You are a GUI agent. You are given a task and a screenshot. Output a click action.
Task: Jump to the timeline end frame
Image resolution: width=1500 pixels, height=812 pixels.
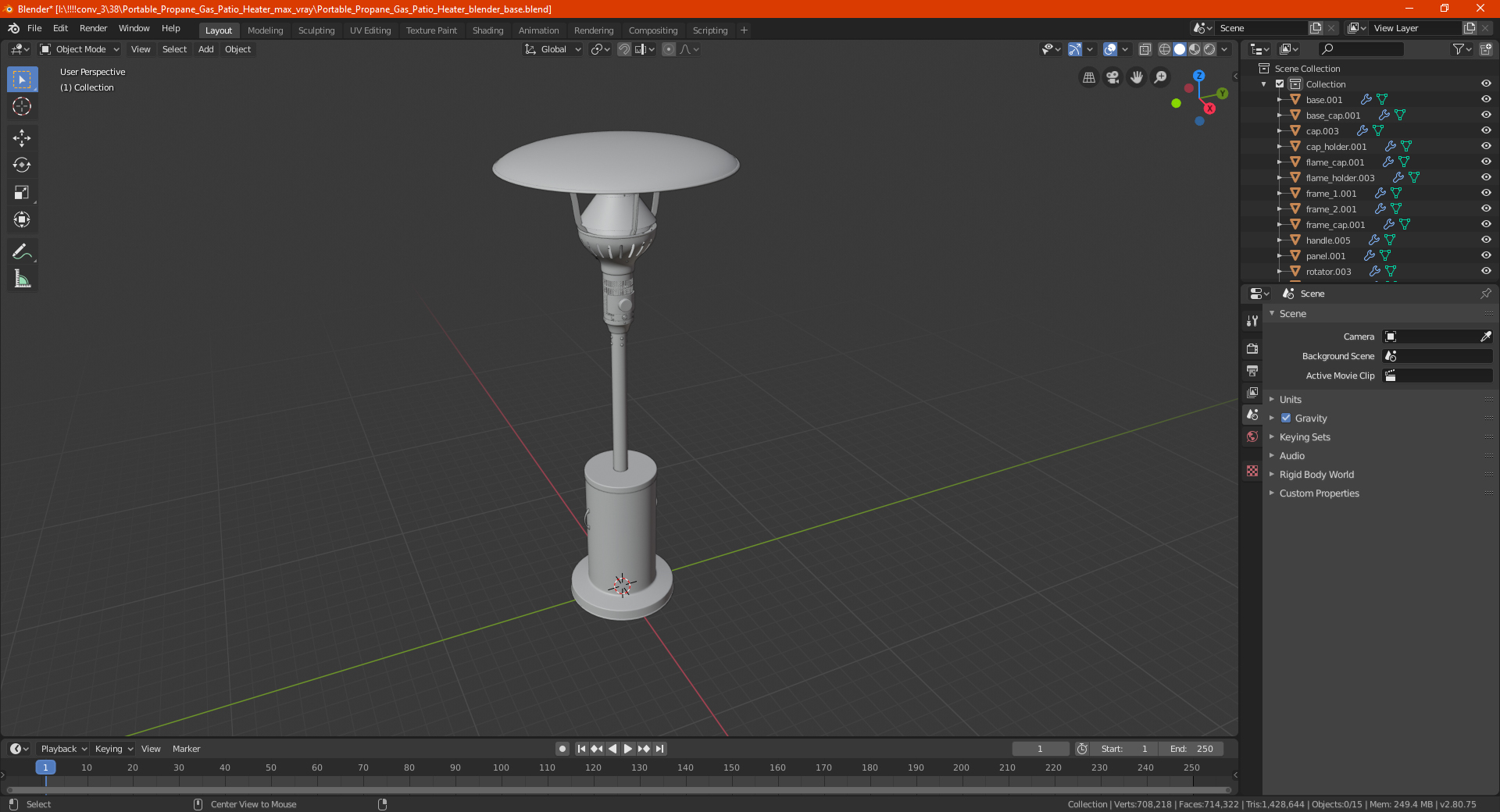[x=659, y=749]
